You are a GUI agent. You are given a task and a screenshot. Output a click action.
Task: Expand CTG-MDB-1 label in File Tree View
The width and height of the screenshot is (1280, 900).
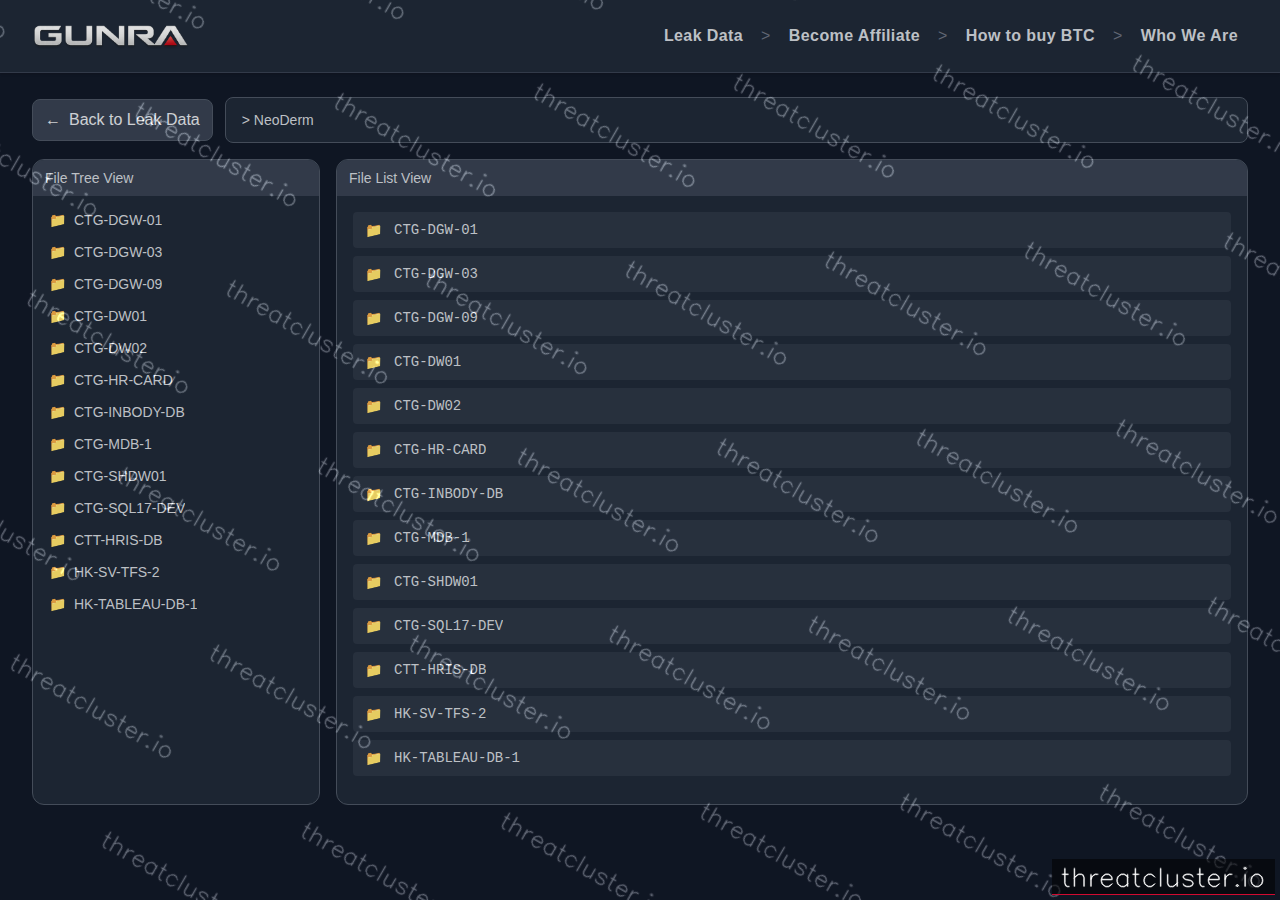[x=113, y=444]
